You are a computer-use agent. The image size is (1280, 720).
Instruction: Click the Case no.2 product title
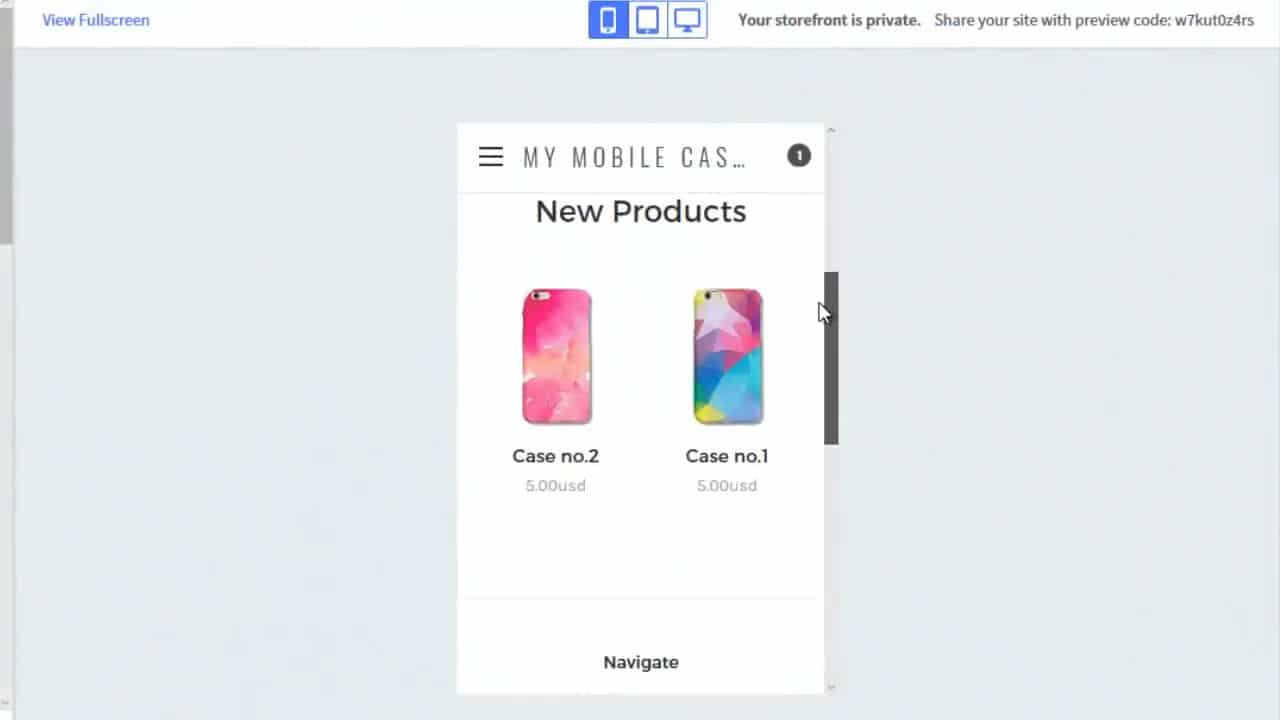coord(556,456)
